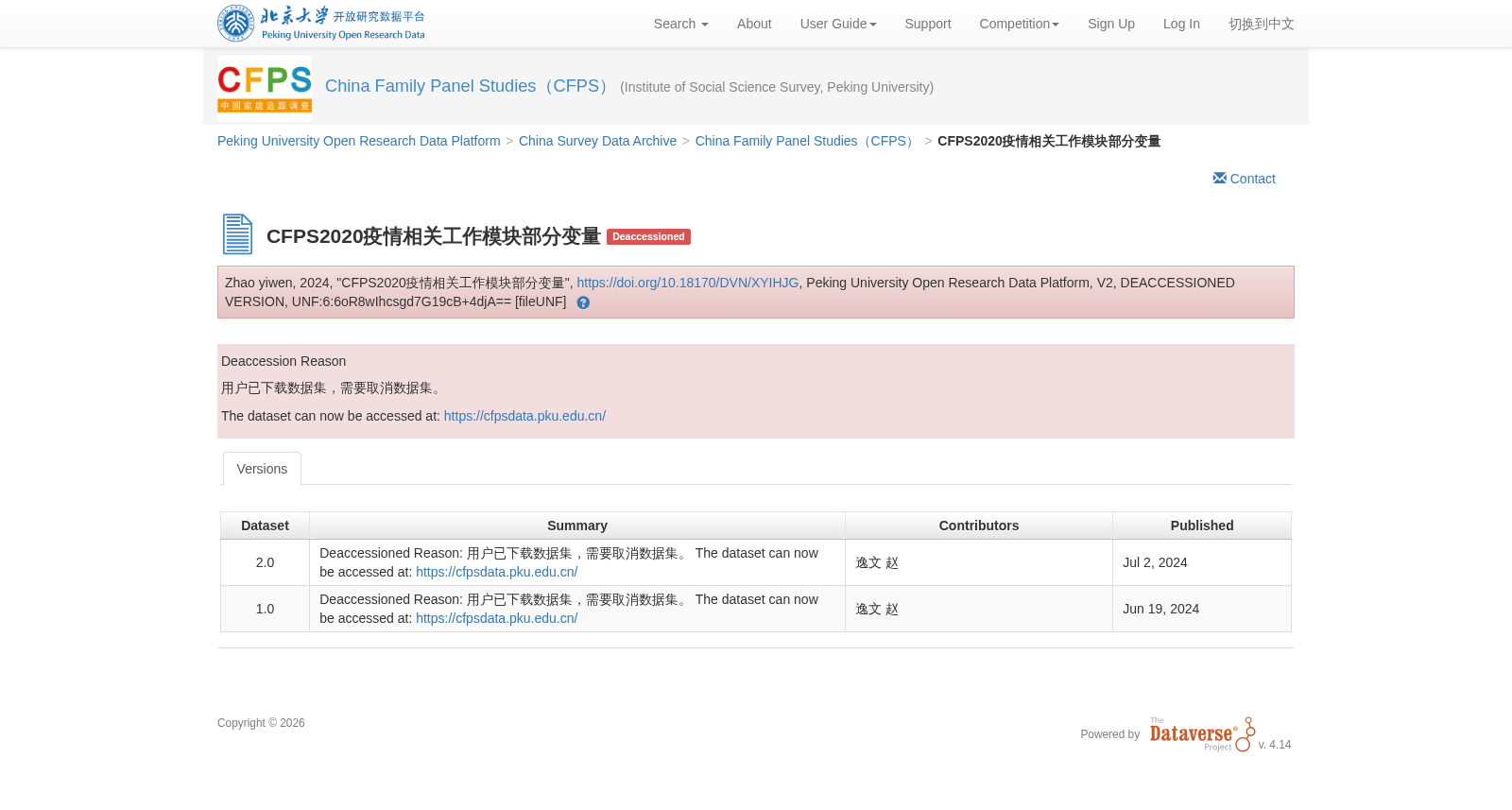The height and width of the screenshot is (810, 1512).
Task: Click the Deaccession Reason heading
Action: click(x=283, y=361)
